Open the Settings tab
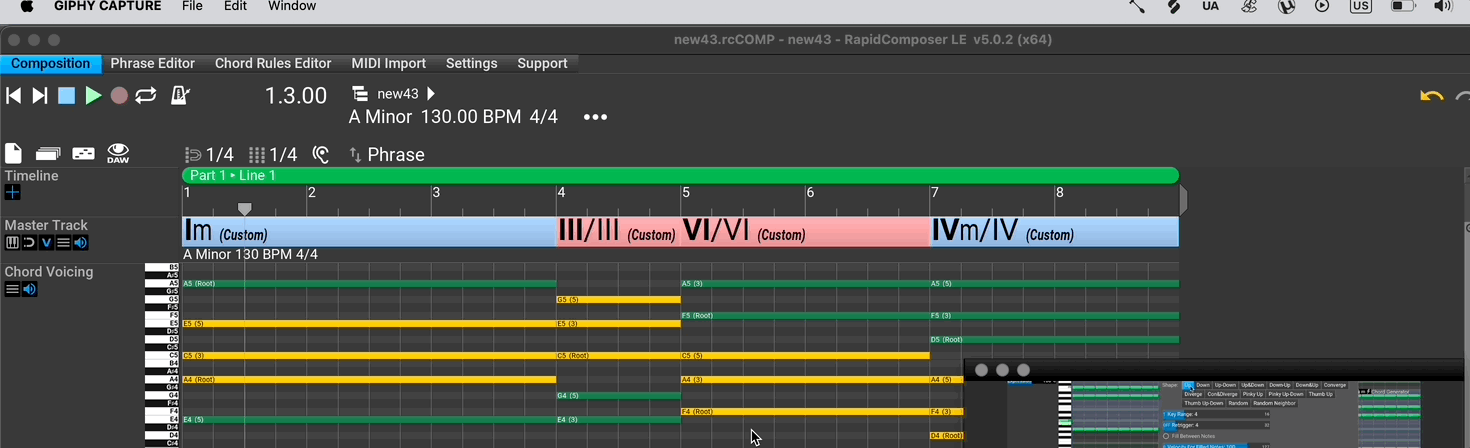1470x448 pixels. [x=471, y=63]
